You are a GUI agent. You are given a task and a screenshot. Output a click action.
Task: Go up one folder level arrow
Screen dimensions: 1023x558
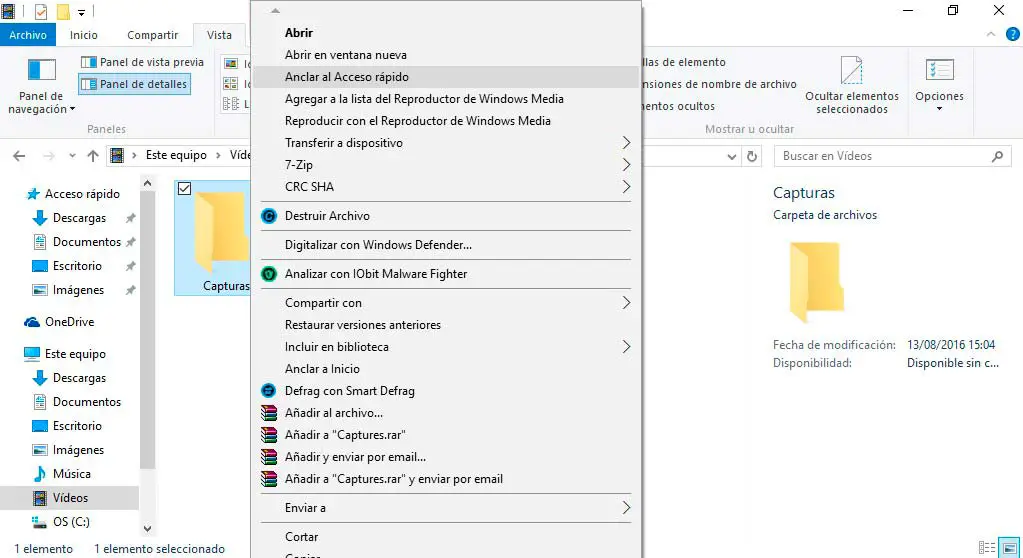pyautogui.click(x=93, y=156)
